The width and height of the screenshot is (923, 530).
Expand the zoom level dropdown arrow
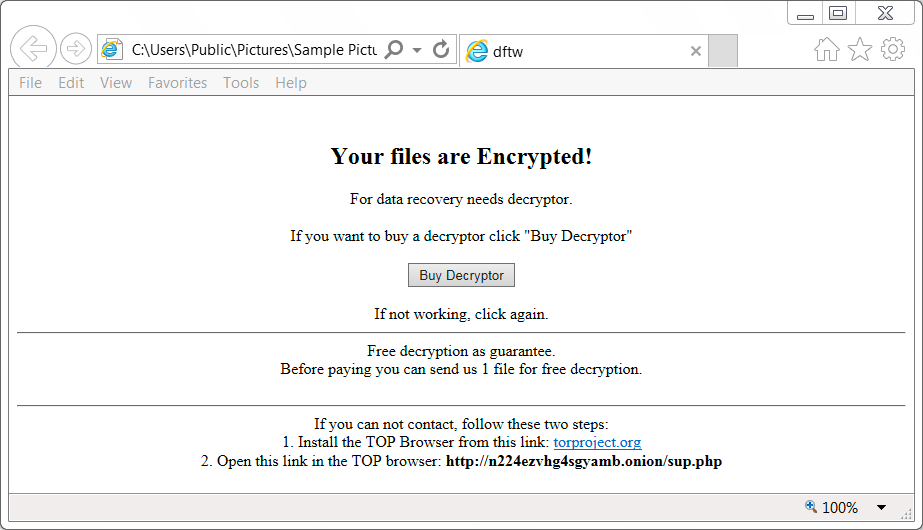click(881, 508)
